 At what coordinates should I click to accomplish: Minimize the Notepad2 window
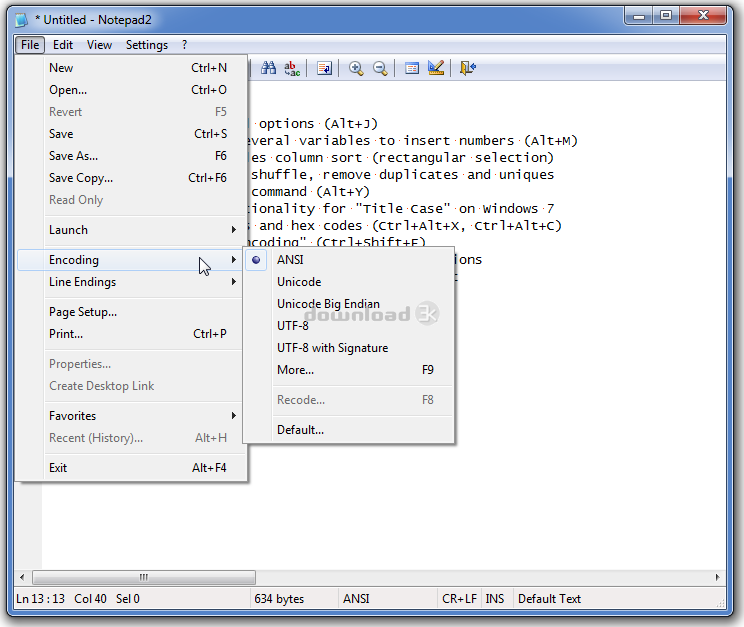coord(639,16)
